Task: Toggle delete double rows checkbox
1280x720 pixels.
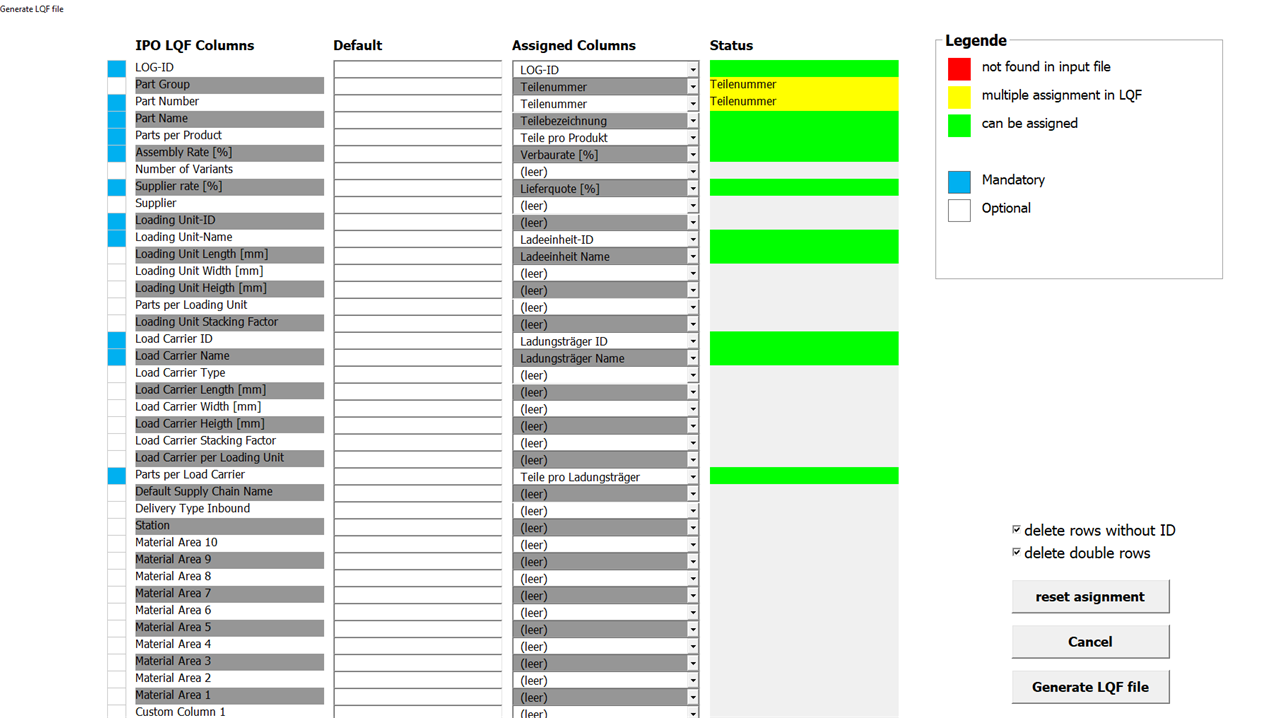Action: (1016, 552)
